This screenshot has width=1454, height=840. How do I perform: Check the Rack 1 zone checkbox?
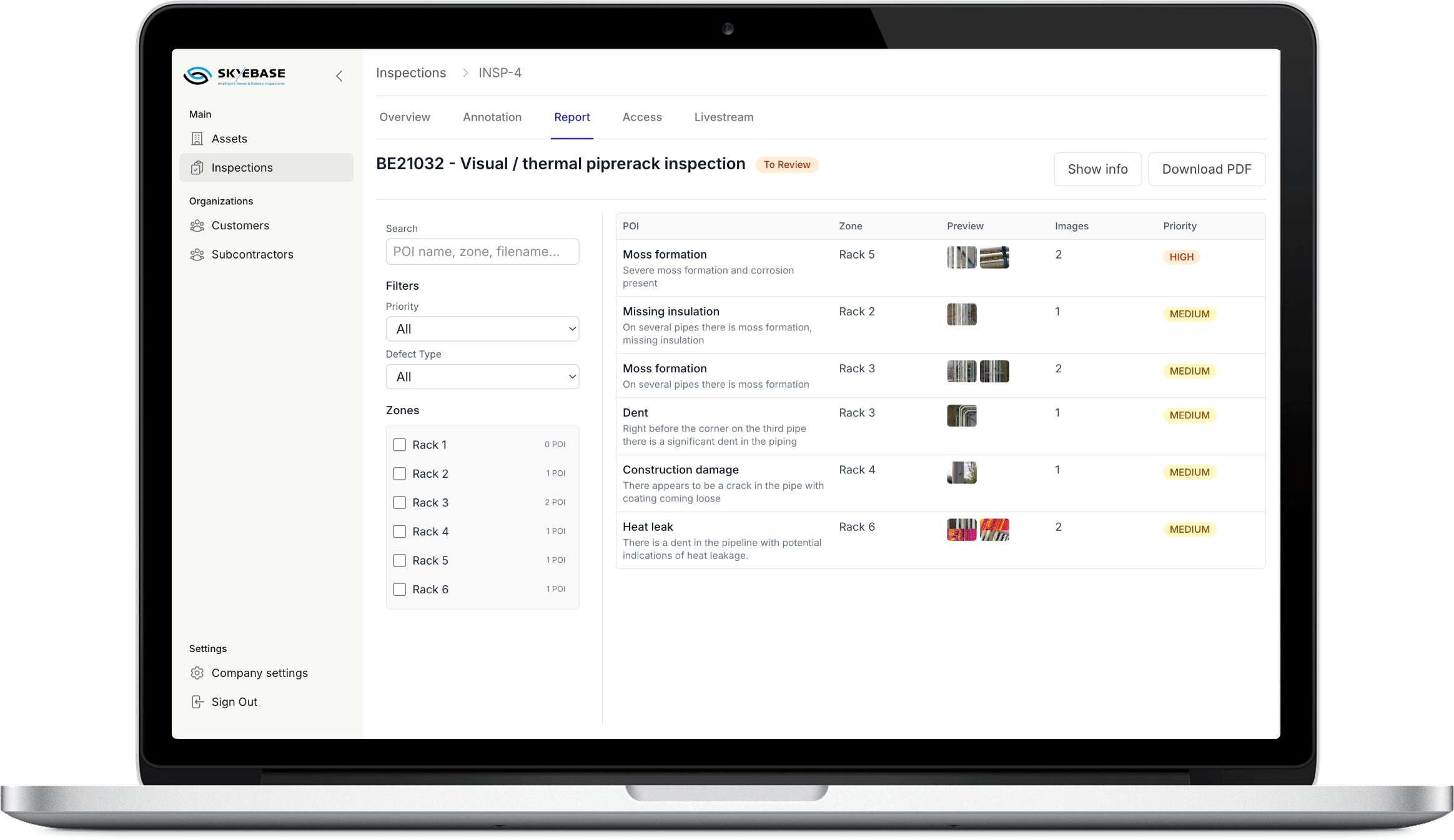pos(399,445)
